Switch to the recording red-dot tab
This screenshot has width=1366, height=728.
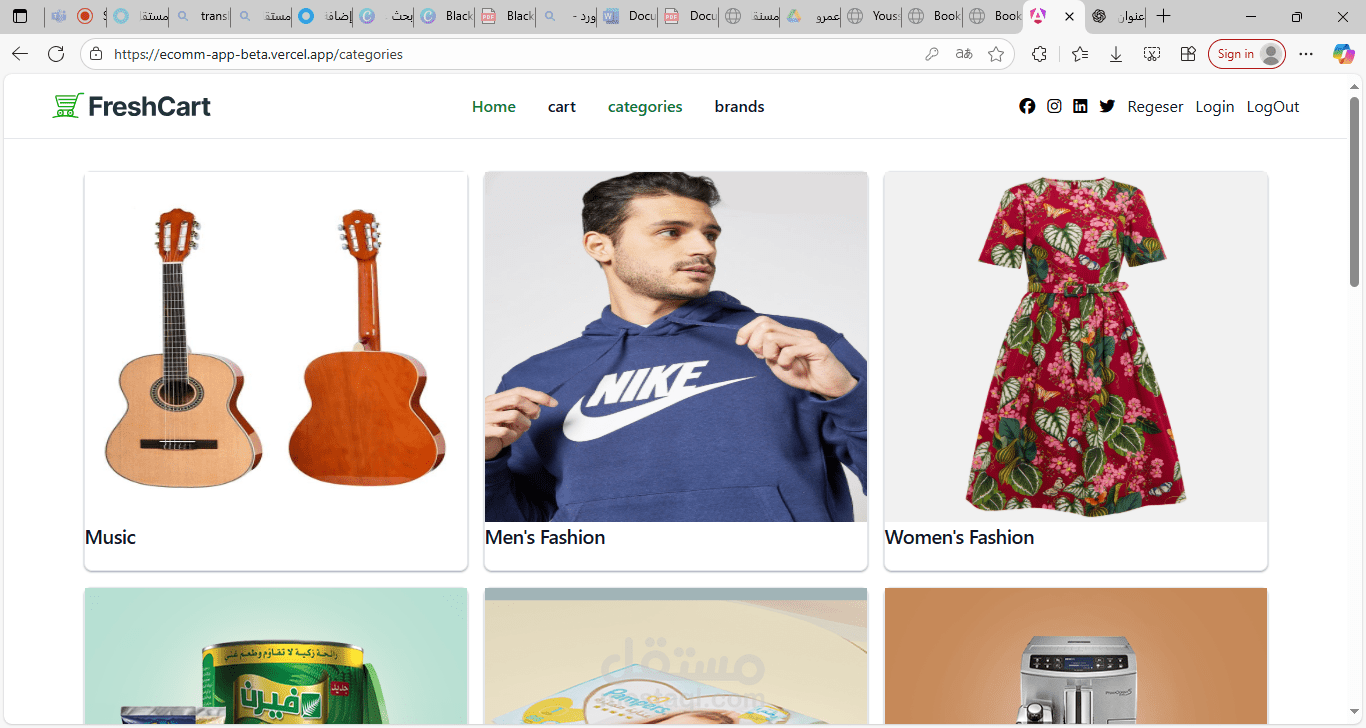[x=89, y=16]
